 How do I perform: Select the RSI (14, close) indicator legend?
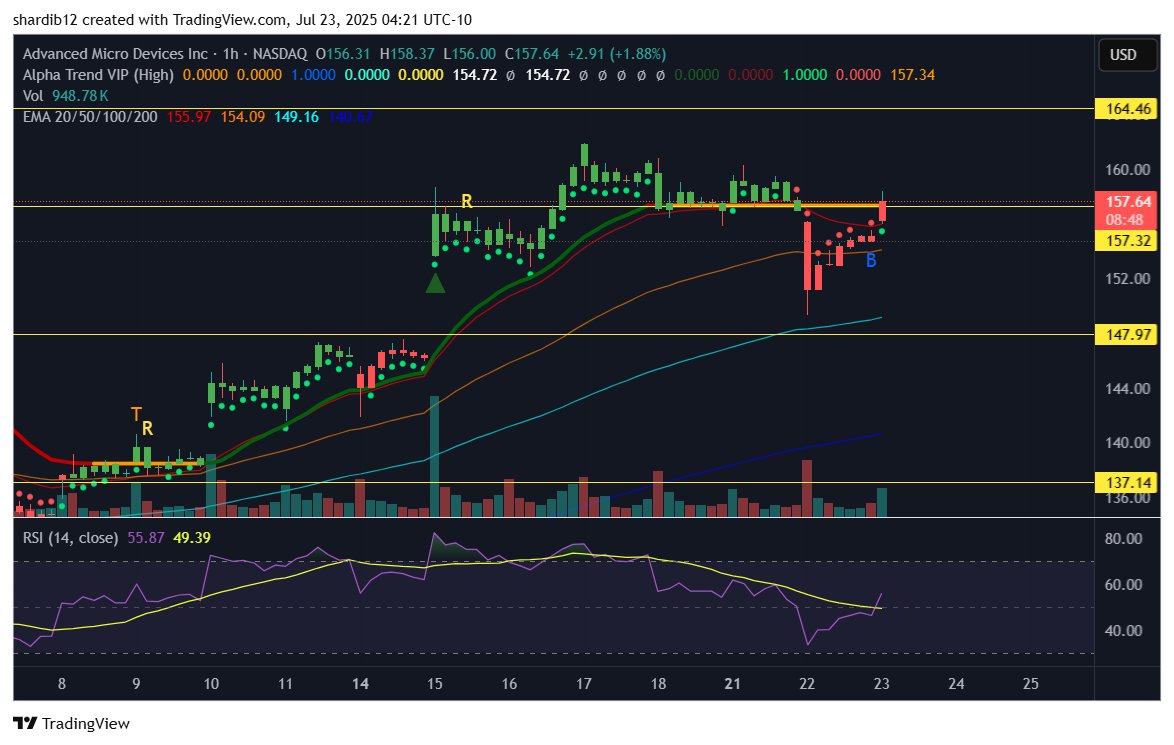[70, 538]
